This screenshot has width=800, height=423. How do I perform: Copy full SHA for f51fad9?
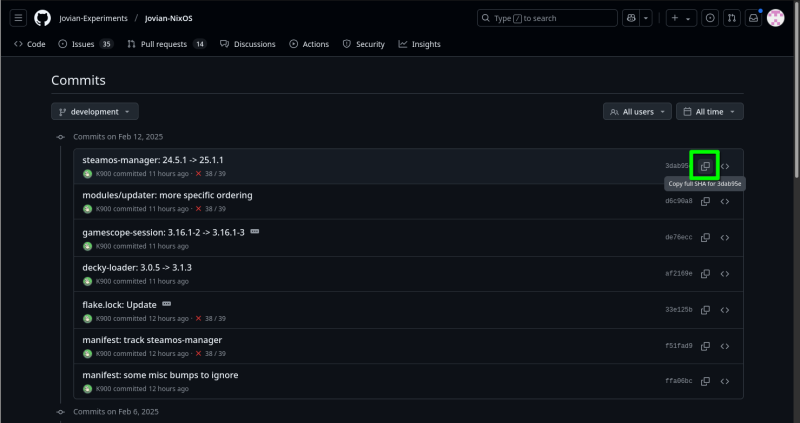click(705, 346)
